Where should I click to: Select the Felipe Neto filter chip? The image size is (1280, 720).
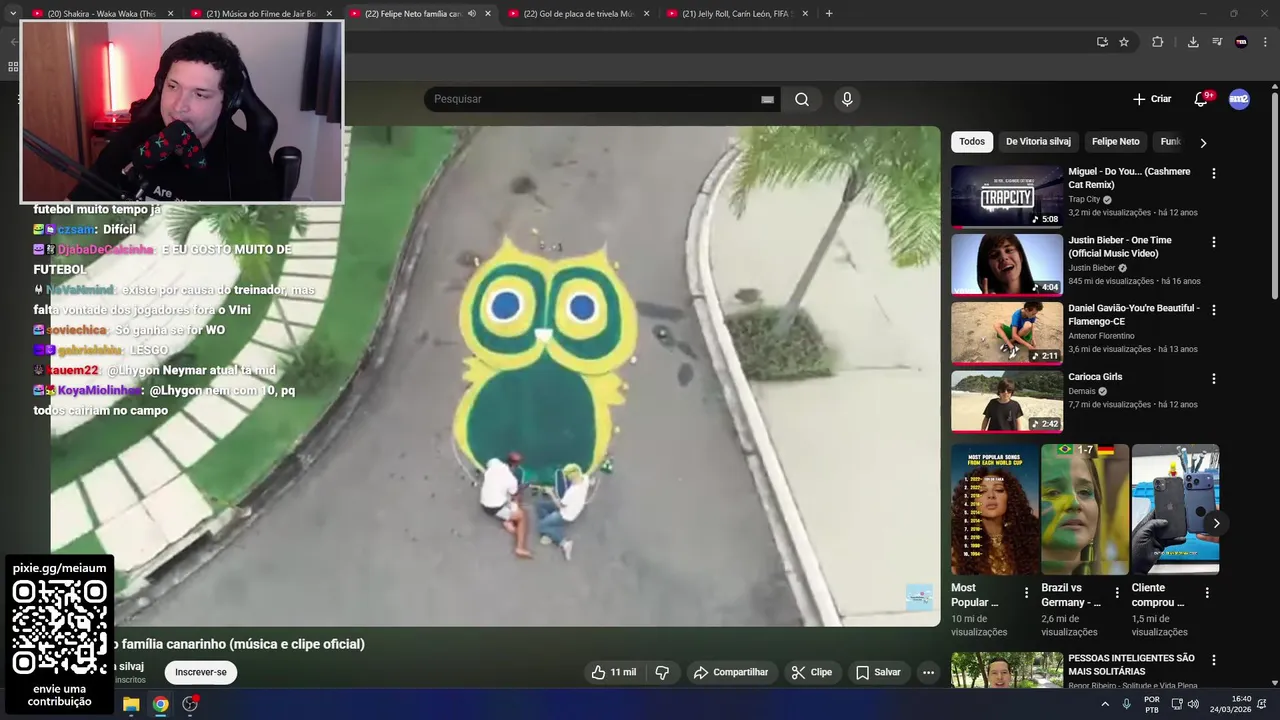[1115, 142]
